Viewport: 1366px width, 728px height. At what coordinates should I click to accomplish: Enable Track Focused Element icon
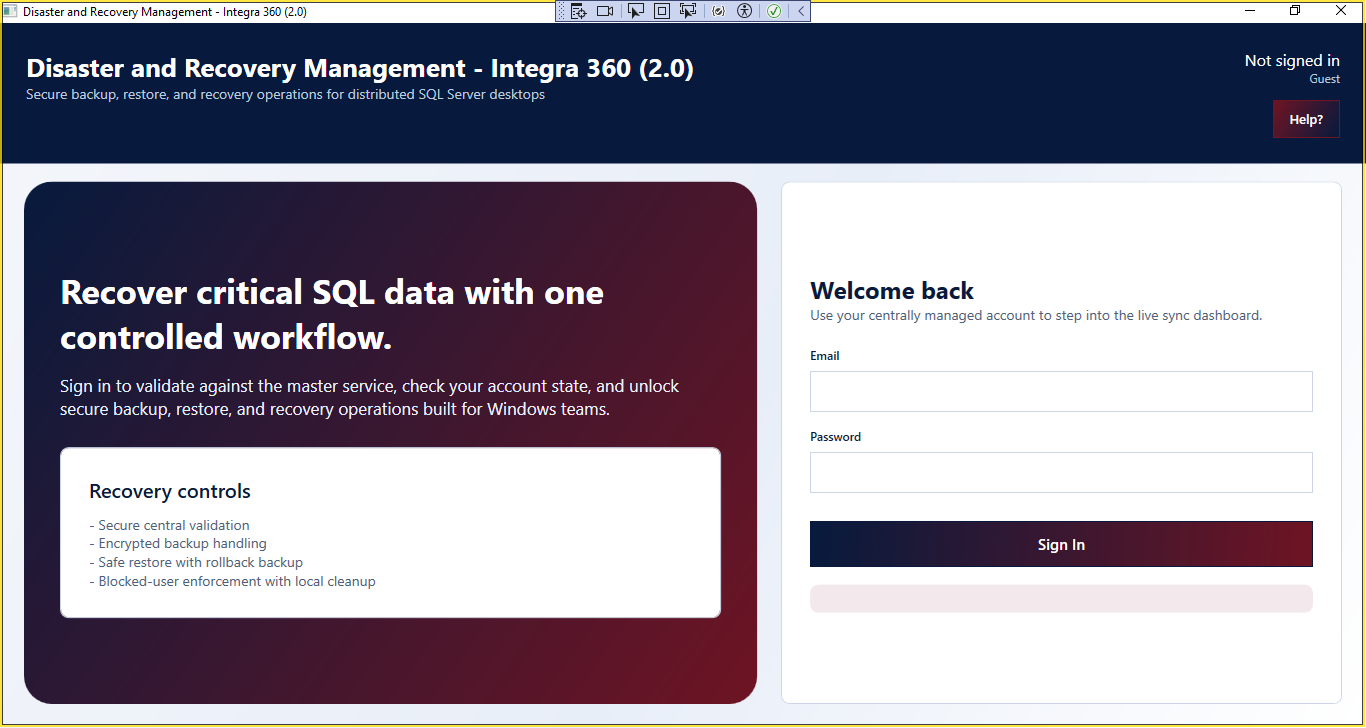click(x=688, y=11)
